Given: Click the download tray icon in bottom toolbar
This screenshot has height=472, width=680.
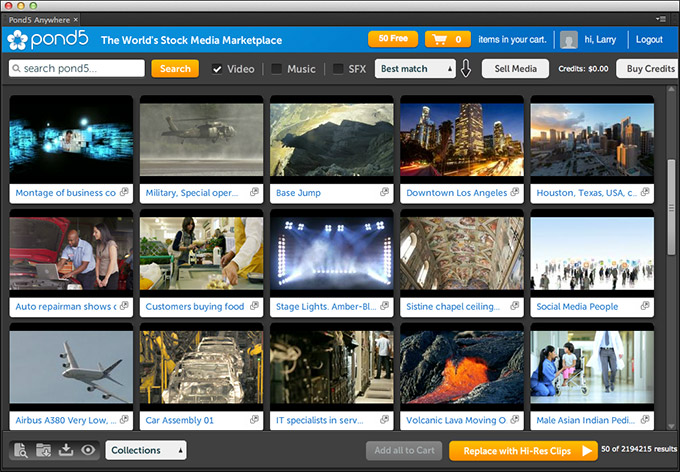Looking at the screenshot, I should (66, 450).
